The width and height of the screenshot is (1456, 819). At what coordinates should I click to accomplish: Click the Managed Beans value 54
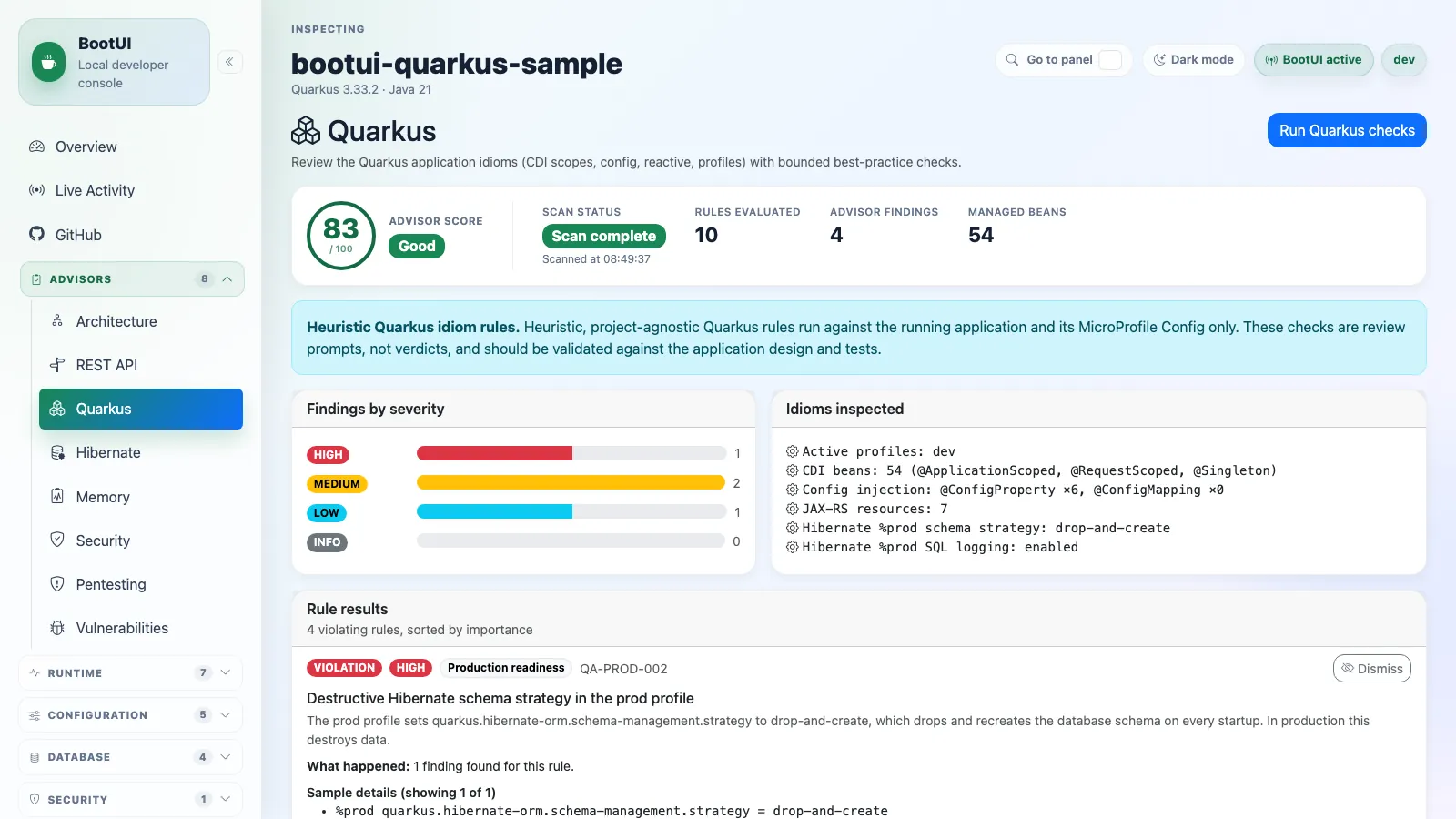click(x=981, y=235)
